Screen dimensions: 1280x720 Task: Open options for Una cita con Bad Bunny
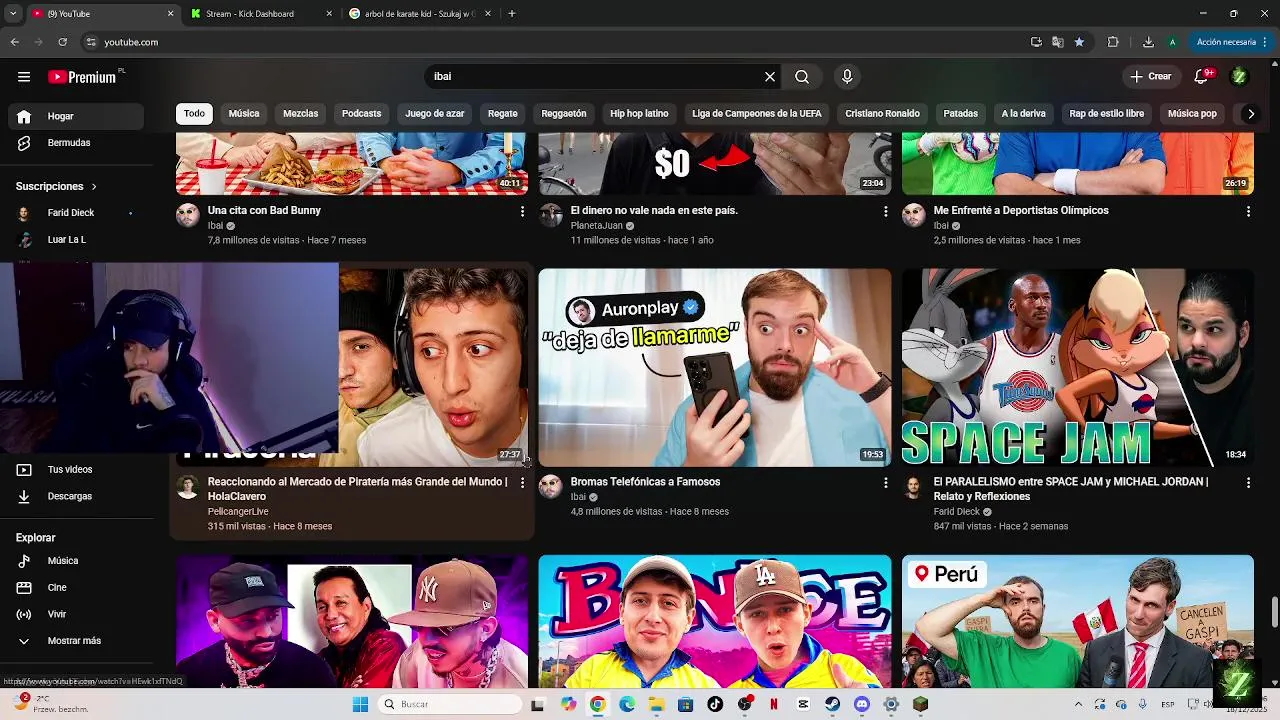tap(522, 212)
